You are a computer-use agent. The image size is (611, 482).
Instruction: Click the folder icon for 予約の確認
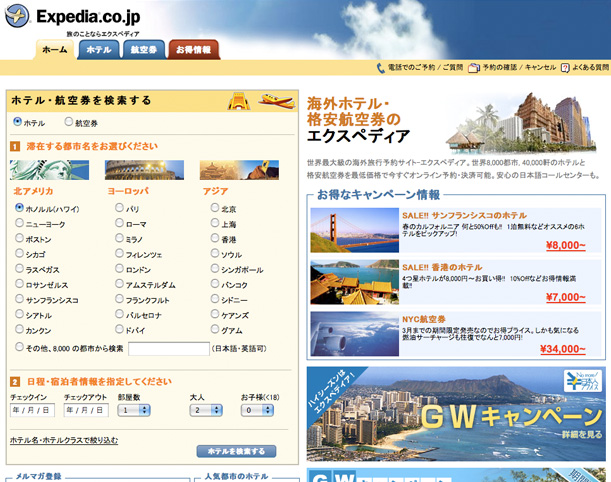click(473, 68)
